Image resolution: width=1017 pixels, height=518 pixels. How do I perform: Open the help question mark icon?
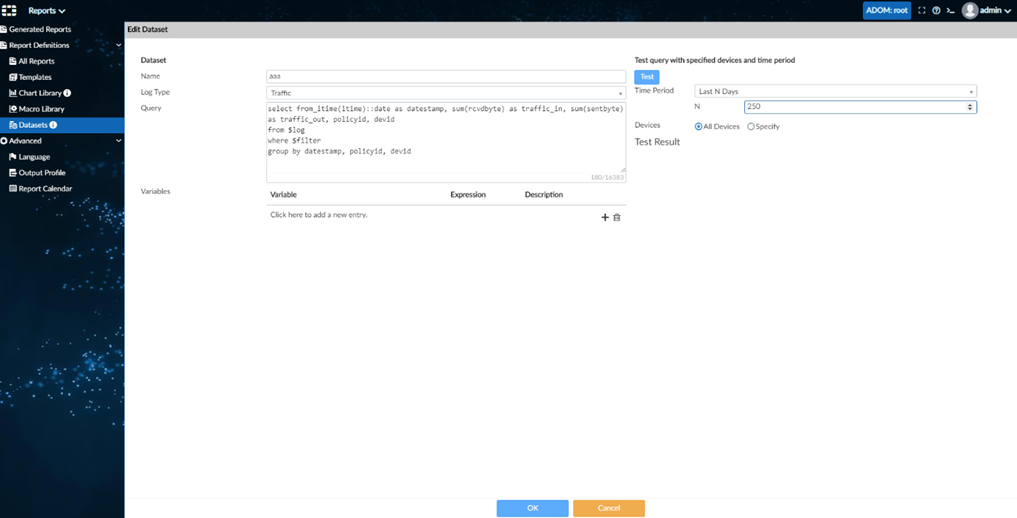pyautogui.click(x=936, y=10)
